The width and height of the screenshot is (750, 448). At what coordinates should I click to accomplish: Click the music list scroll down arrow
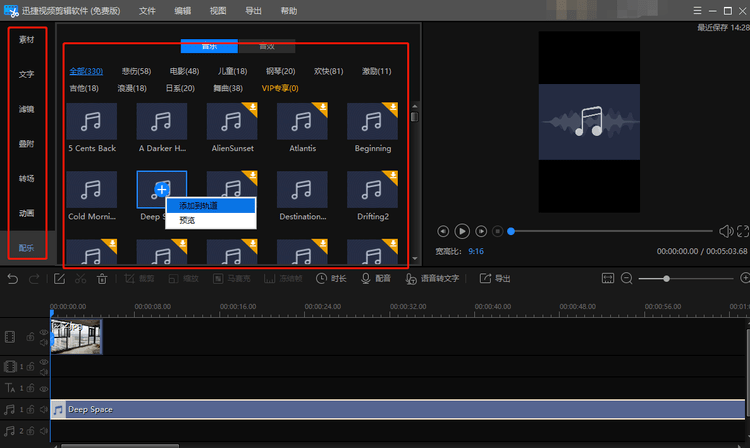[x=415, y=259]
